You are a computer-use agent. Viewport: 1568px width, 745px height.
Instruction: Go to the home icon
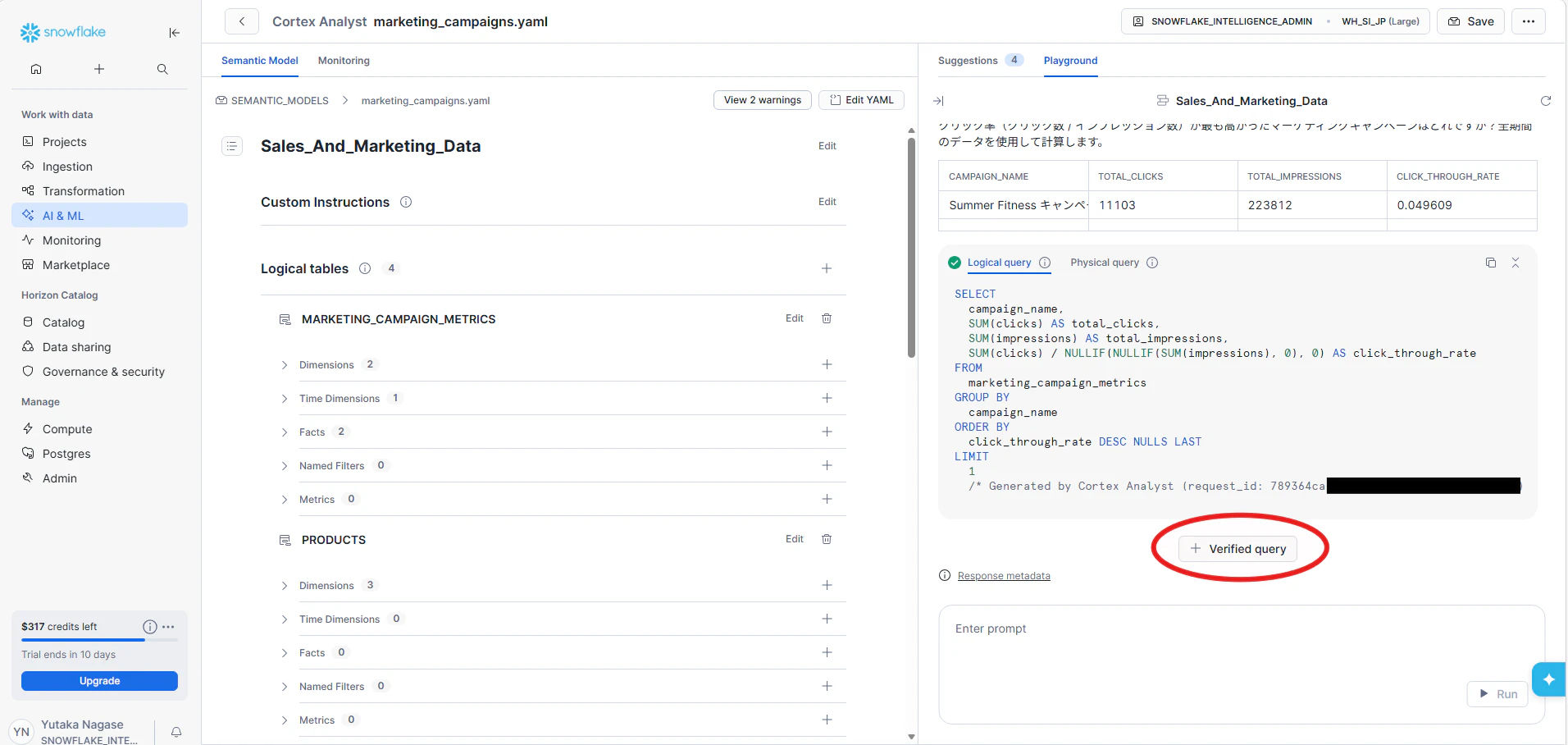coord(36,69)
